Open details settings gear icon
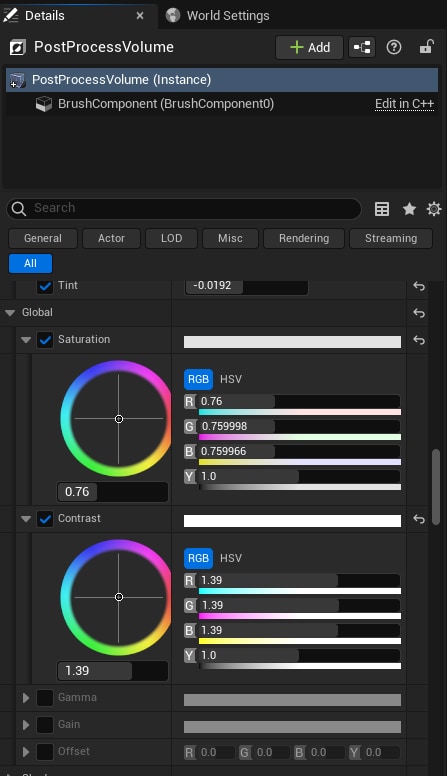The height and width of the screenshot is (776, 447). point(434,209)
